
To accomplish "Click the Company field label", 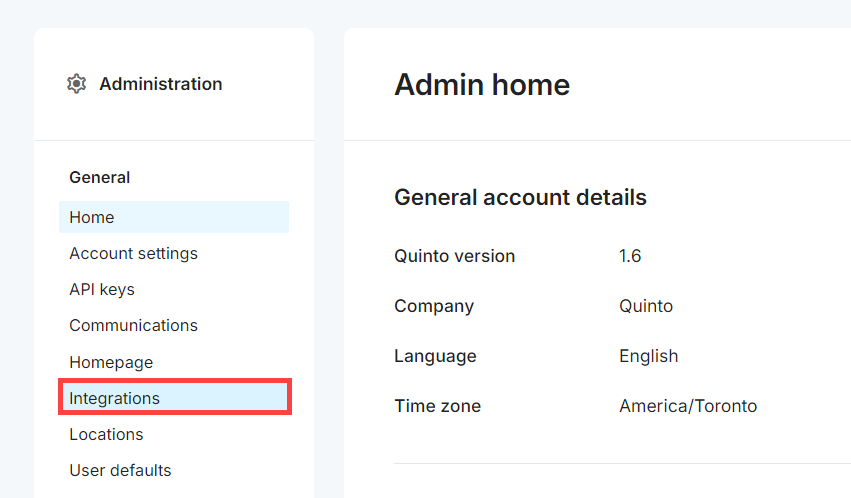I will point(434,306).
